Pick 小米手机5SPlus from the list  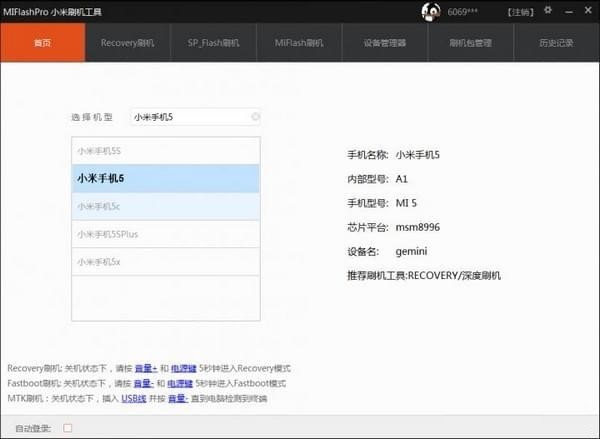[x=166, y=234]
